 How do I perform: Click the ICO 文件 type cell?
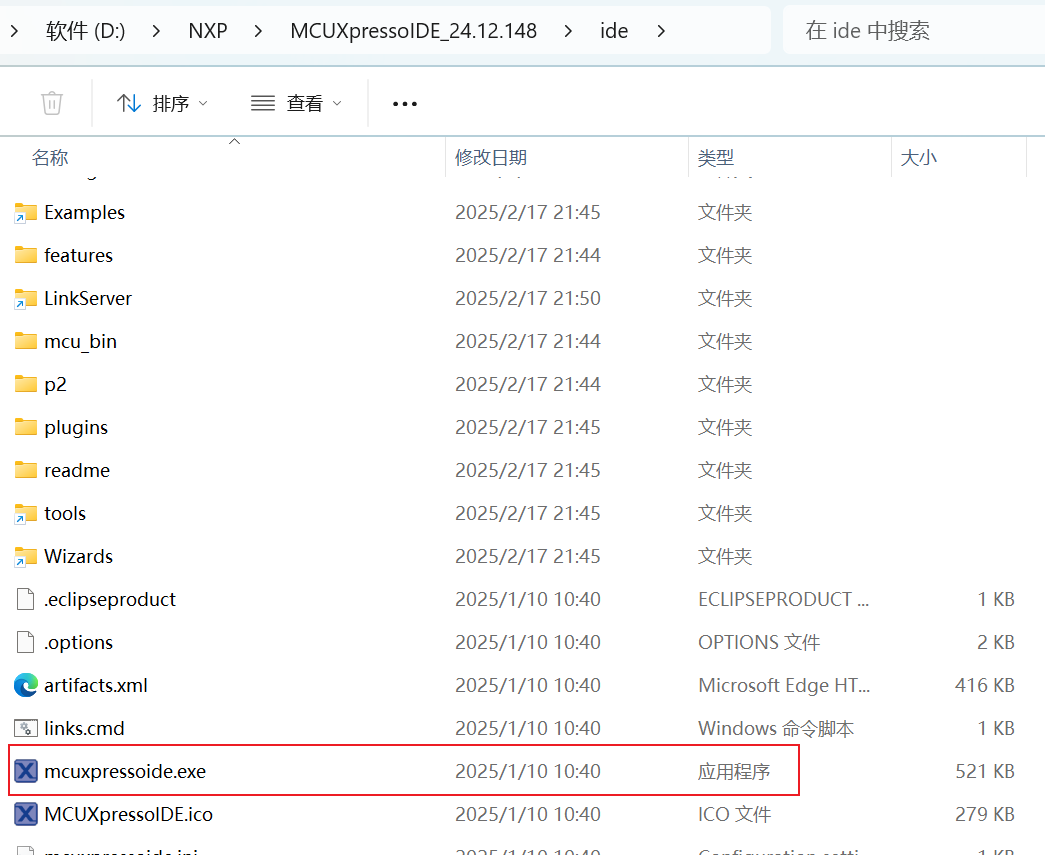point(734,814)
